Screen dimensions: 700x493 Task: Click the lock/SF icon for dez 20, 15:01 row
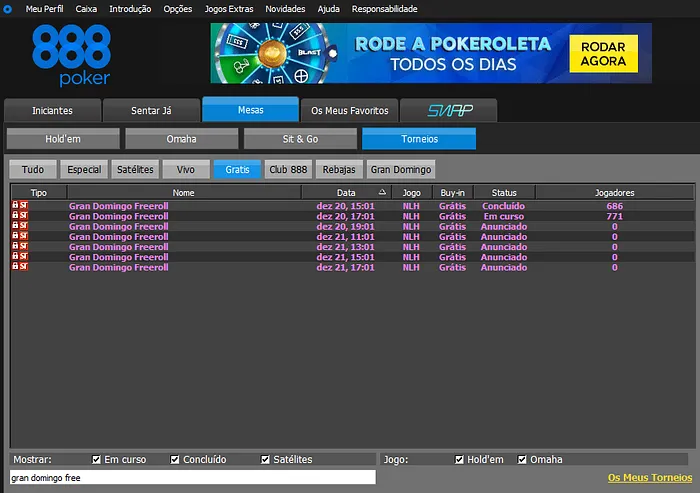20,205
